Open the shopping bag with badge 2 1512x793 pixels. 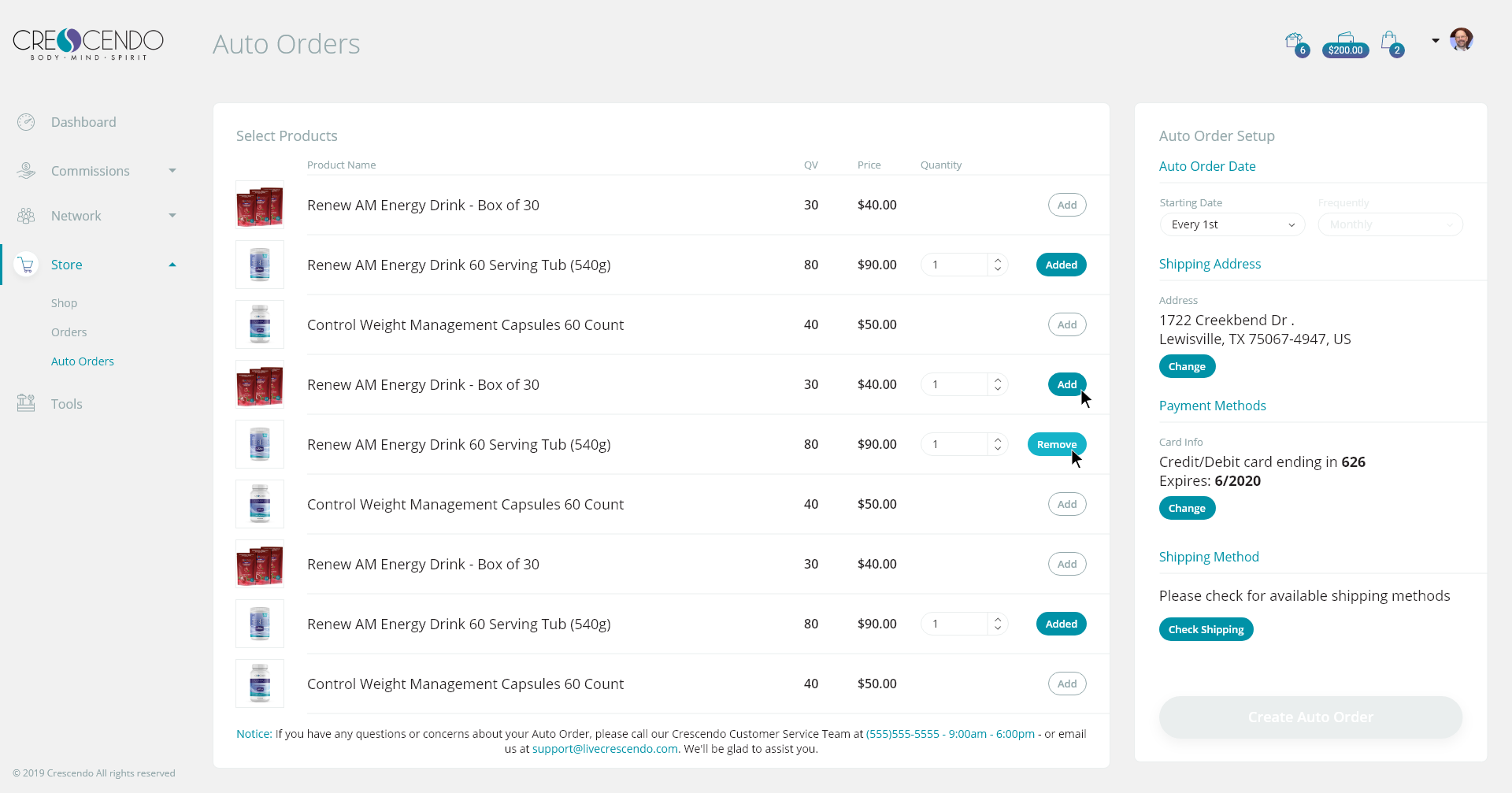pos(1392,43)
